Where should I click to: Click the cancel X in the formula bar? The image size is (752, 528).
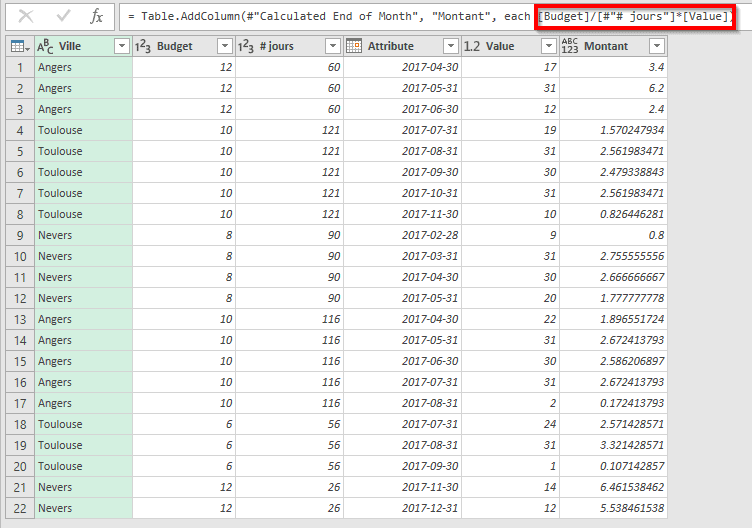27,16
